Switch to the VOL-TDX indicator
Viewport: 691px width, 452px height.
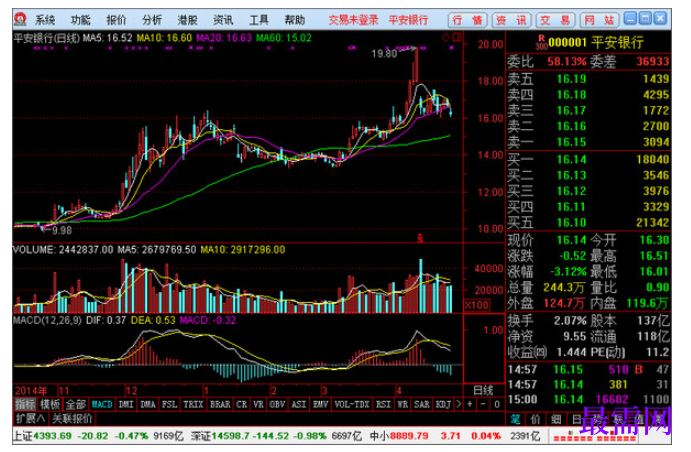[x=352, y=404]
